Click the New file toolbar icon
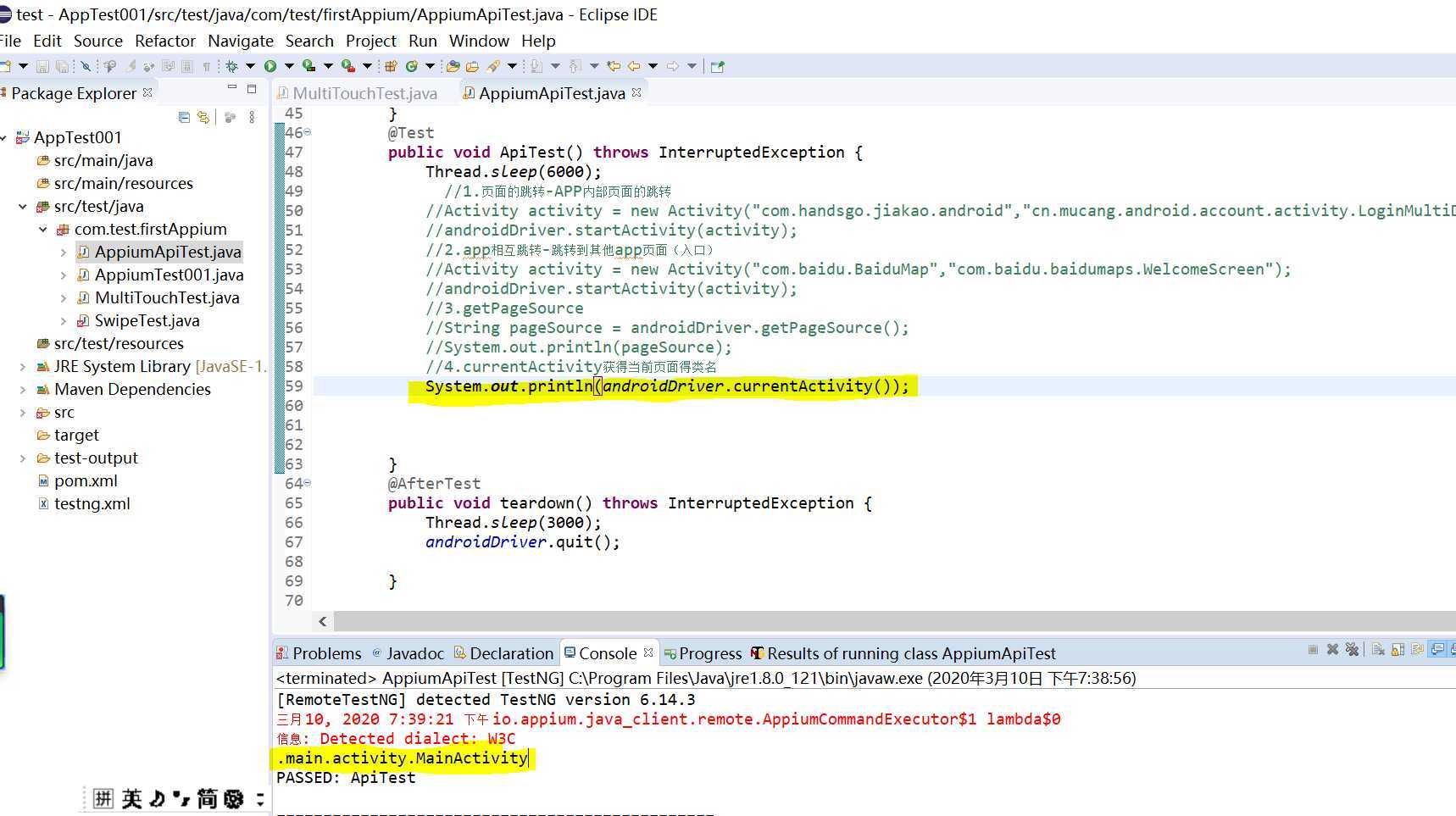1456x816 pixels. [6, 66]
